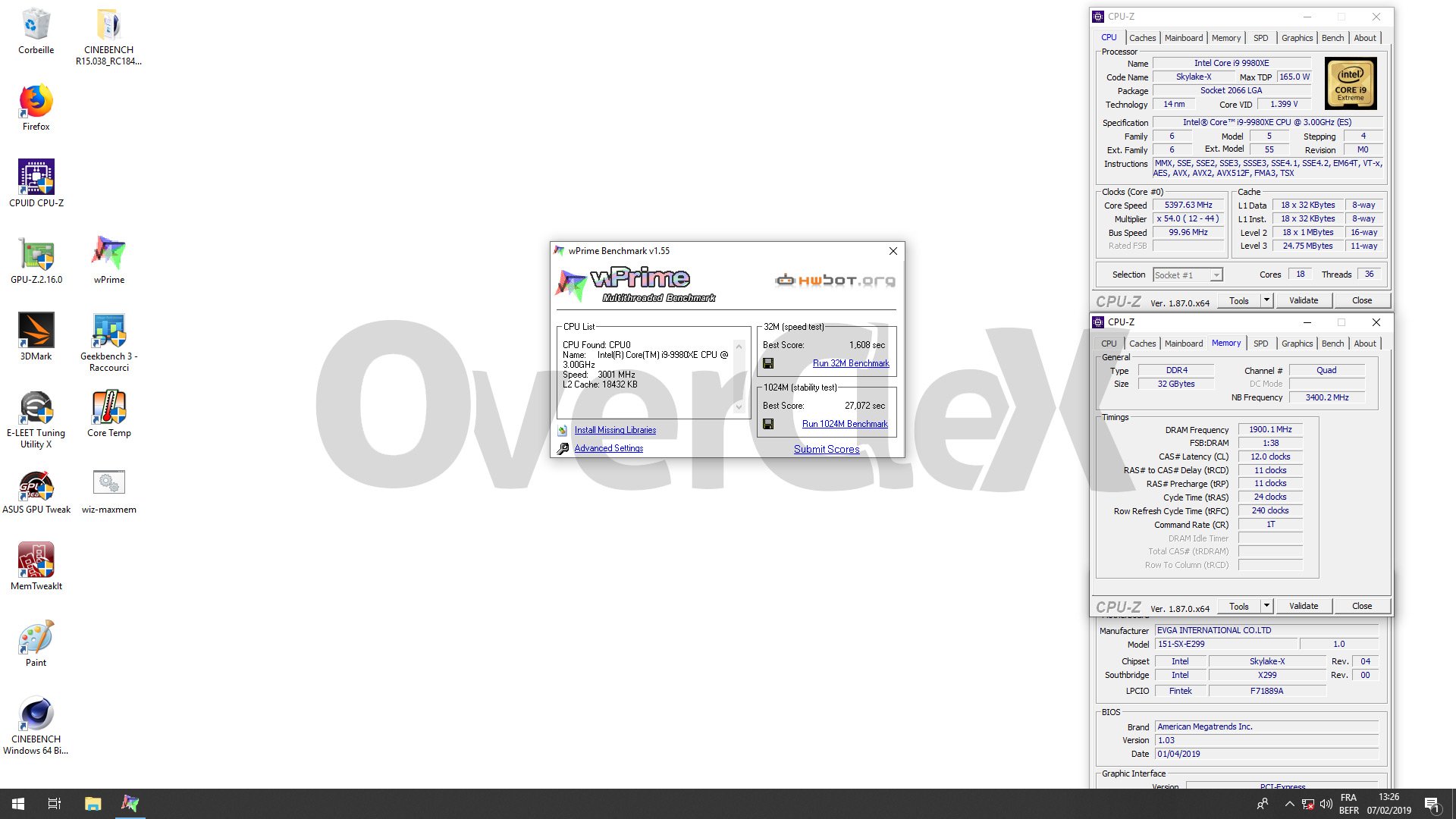Click the network status tray icon
The image size is (1456, 819).
(1307, 804)
